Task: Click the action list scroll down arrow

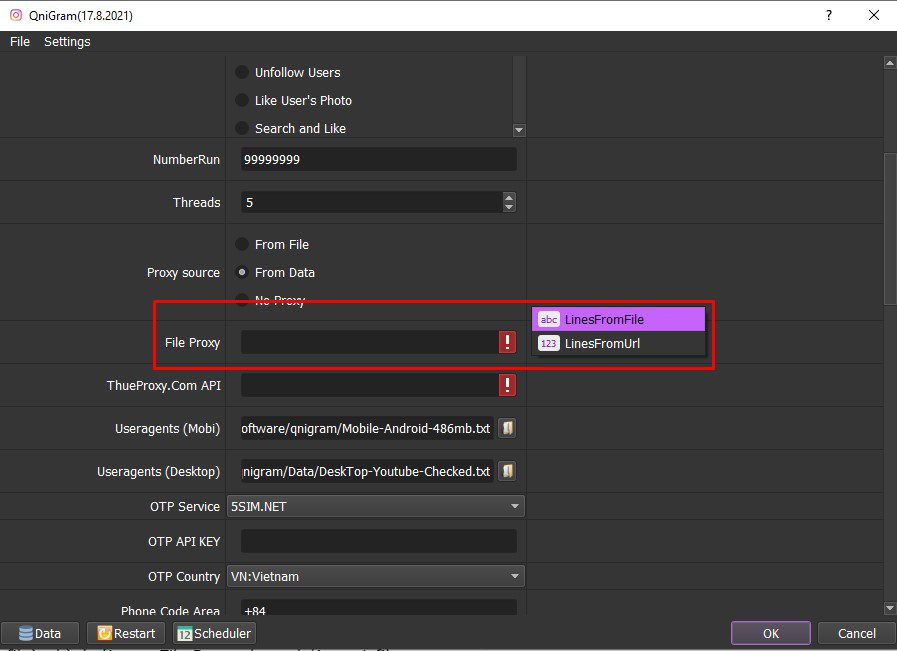Action: click(519, 130)
